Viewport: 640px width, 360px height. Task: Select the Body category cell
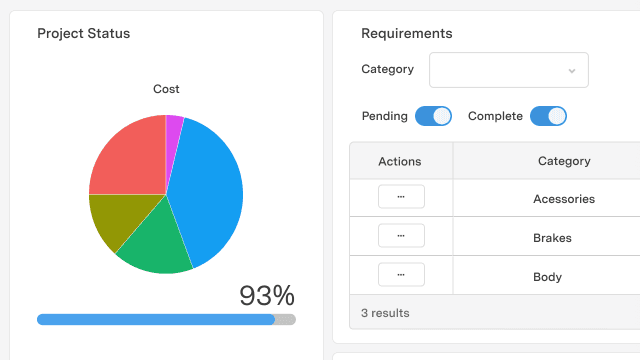coord(547,277)
